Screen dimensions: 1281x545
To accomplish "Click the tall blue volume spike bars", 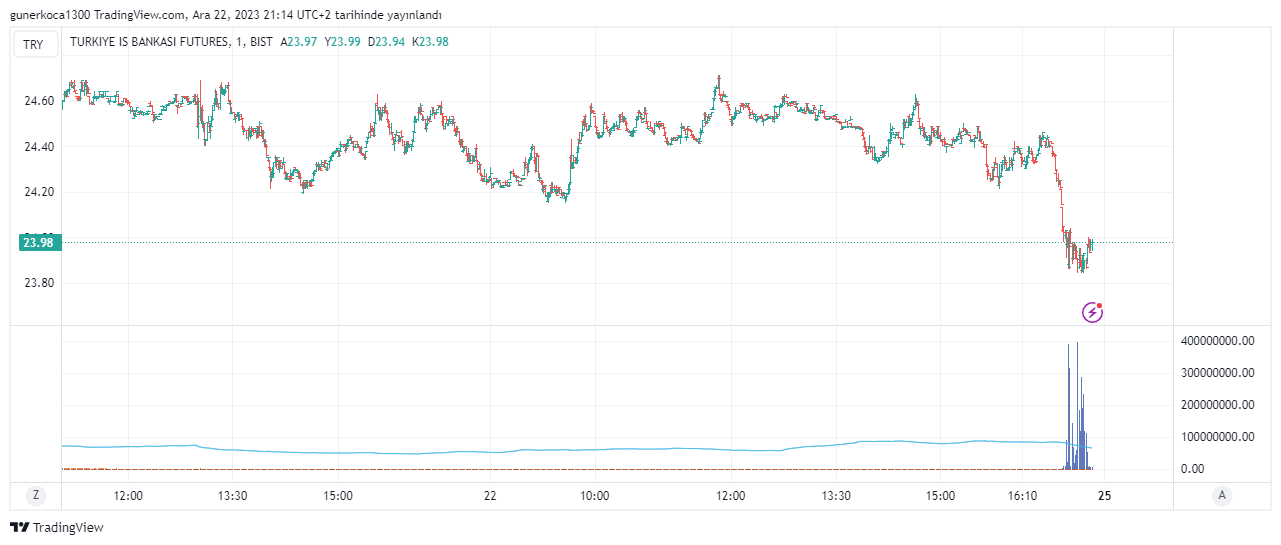I will (x=1077, y=410).
